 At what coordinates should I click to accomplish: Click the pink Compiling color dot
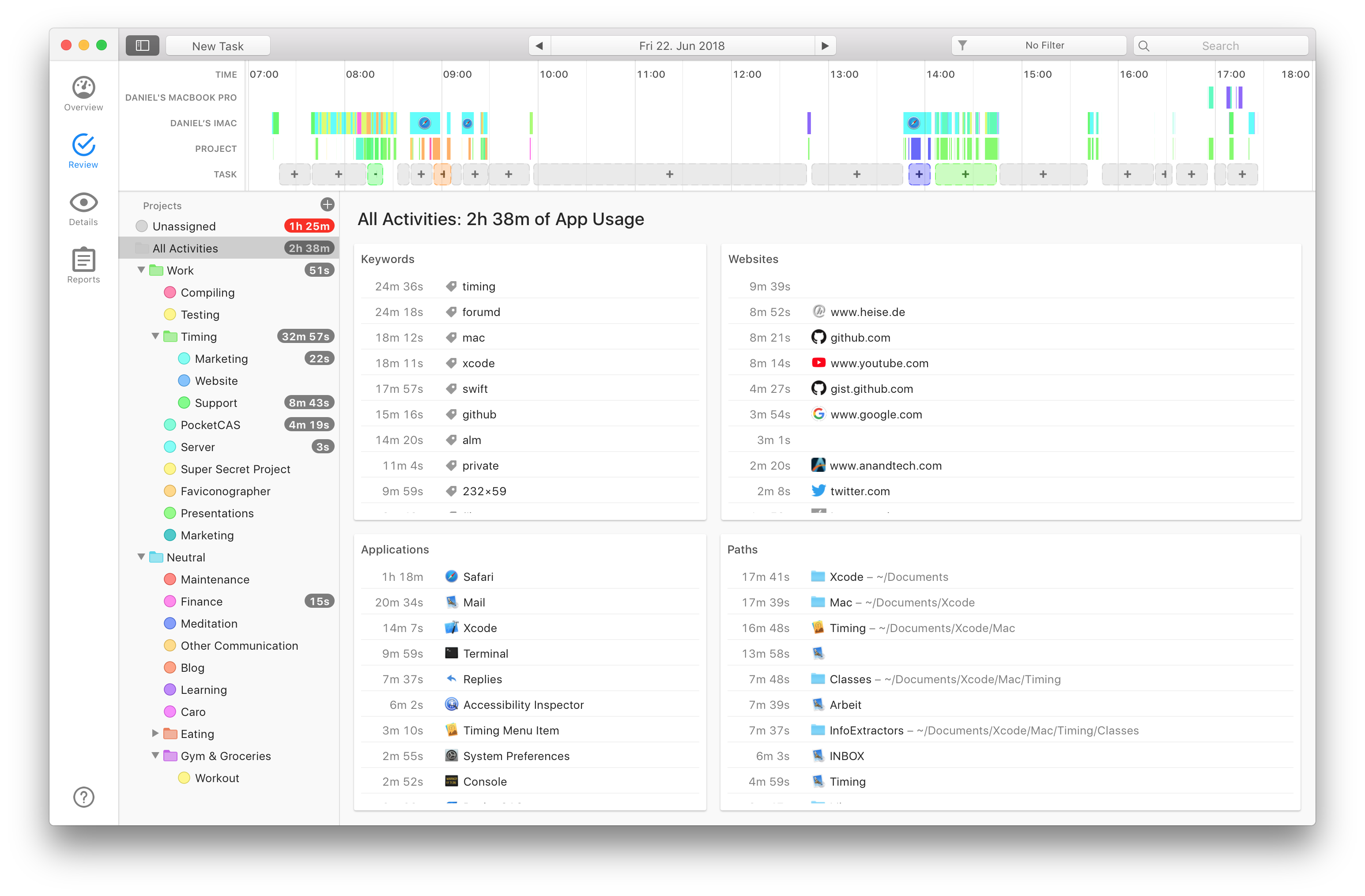point(170,292)
